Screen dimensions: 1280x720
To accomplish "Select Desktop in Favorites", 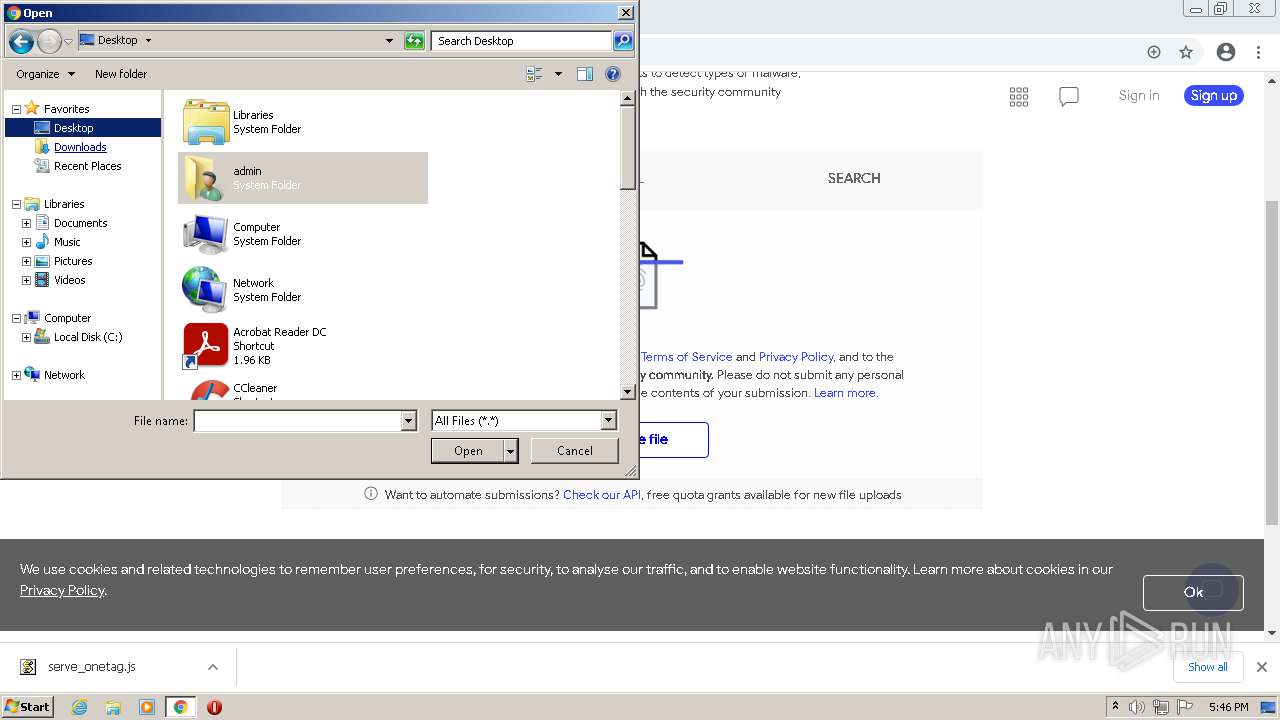I will [83, 128].
